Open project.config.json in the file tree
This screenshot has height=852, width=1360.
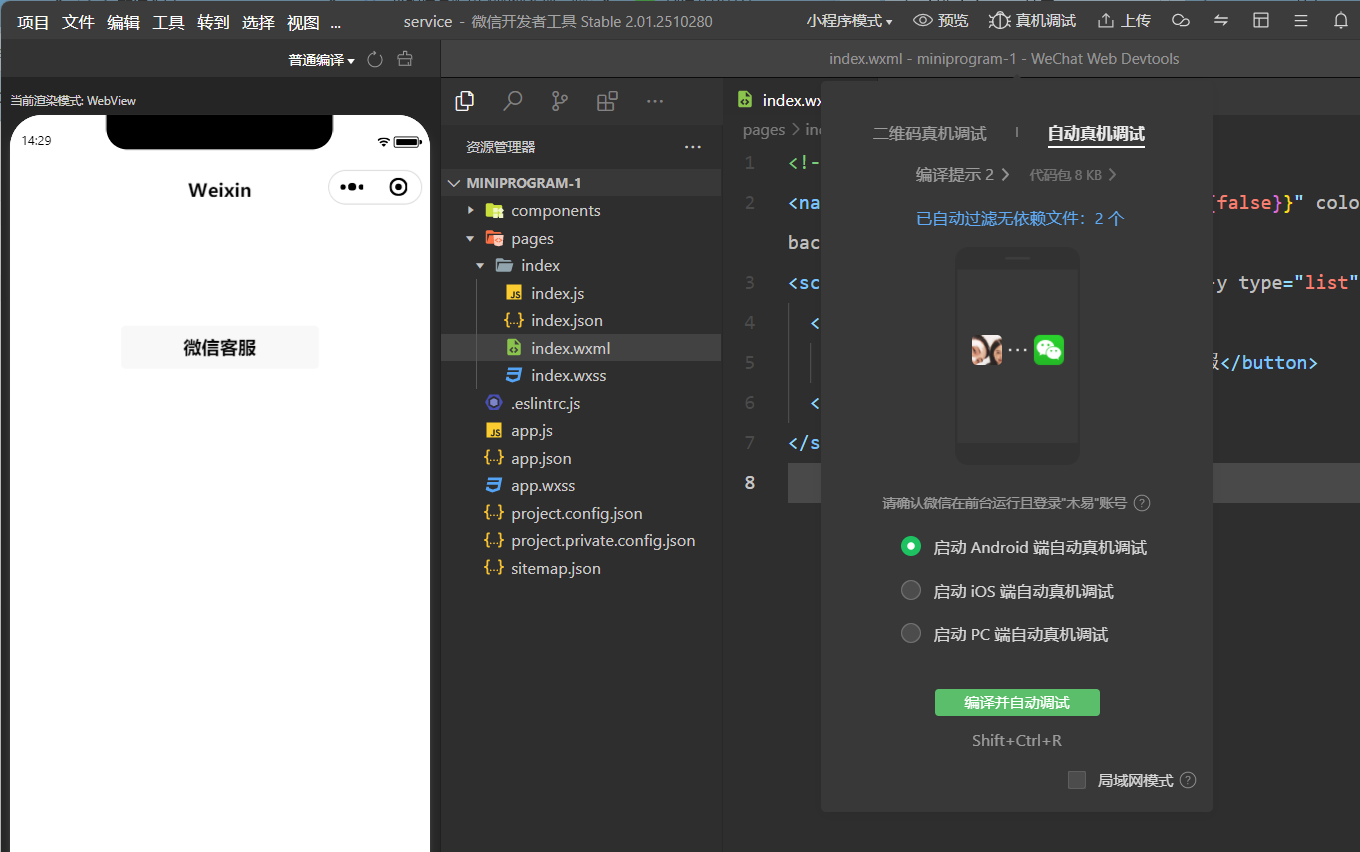click(576, 513)
